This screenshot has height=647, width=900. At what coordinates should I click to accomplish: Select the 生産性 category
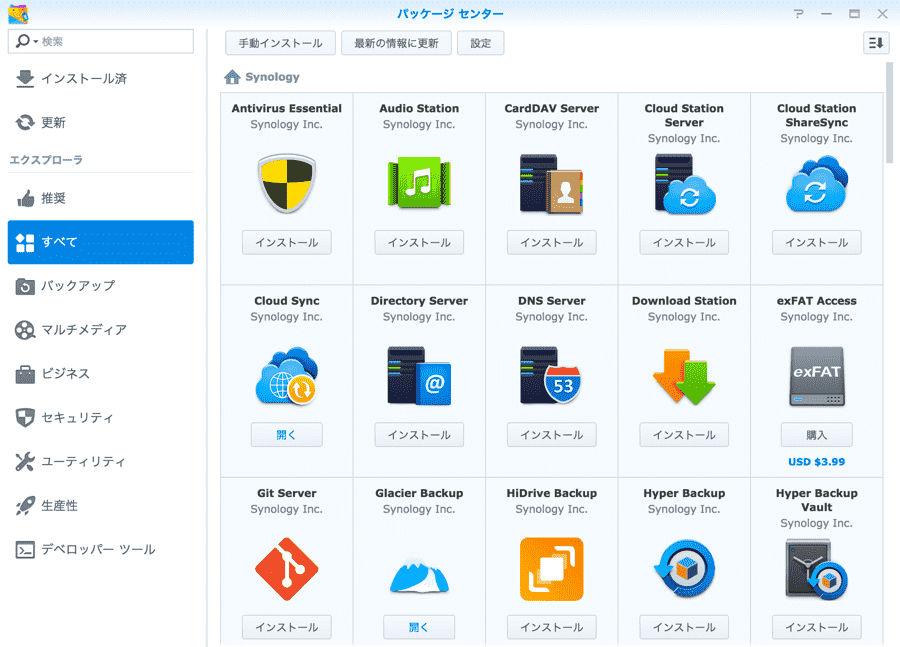click(100, 505)
